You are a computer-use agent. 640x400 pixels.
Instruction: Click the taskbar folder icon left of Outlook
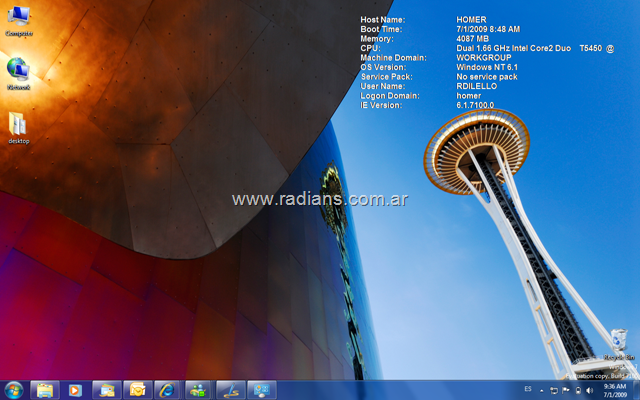pyautogui.click(x=106, y=389)
